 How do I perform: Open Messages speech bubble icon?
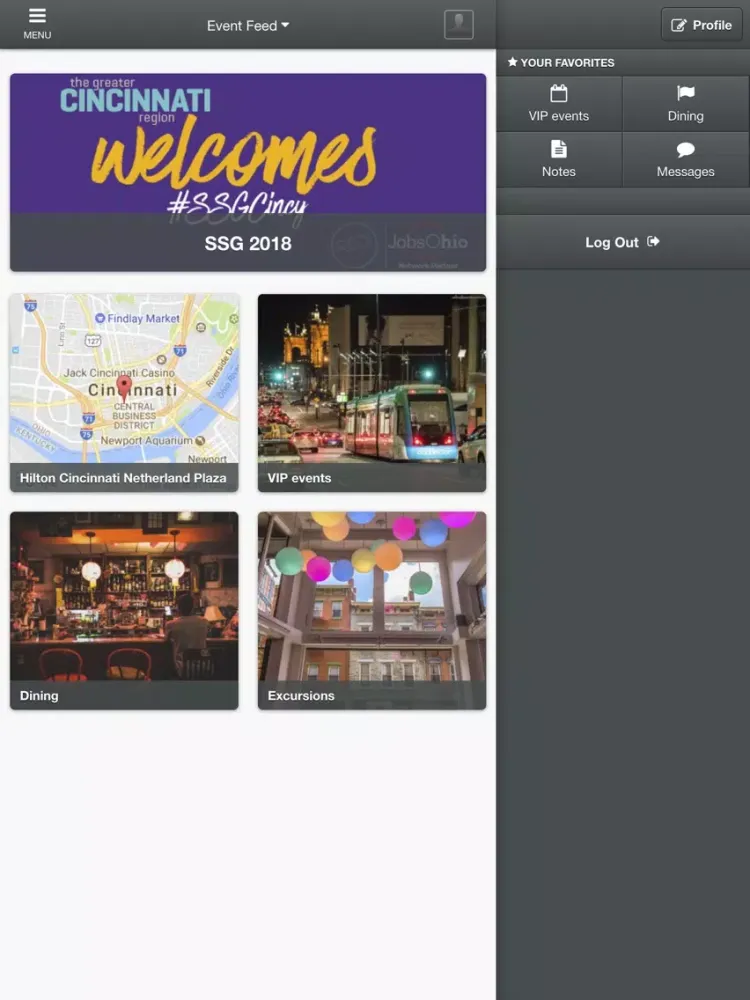pyautogui.click(x=686, y=159)
